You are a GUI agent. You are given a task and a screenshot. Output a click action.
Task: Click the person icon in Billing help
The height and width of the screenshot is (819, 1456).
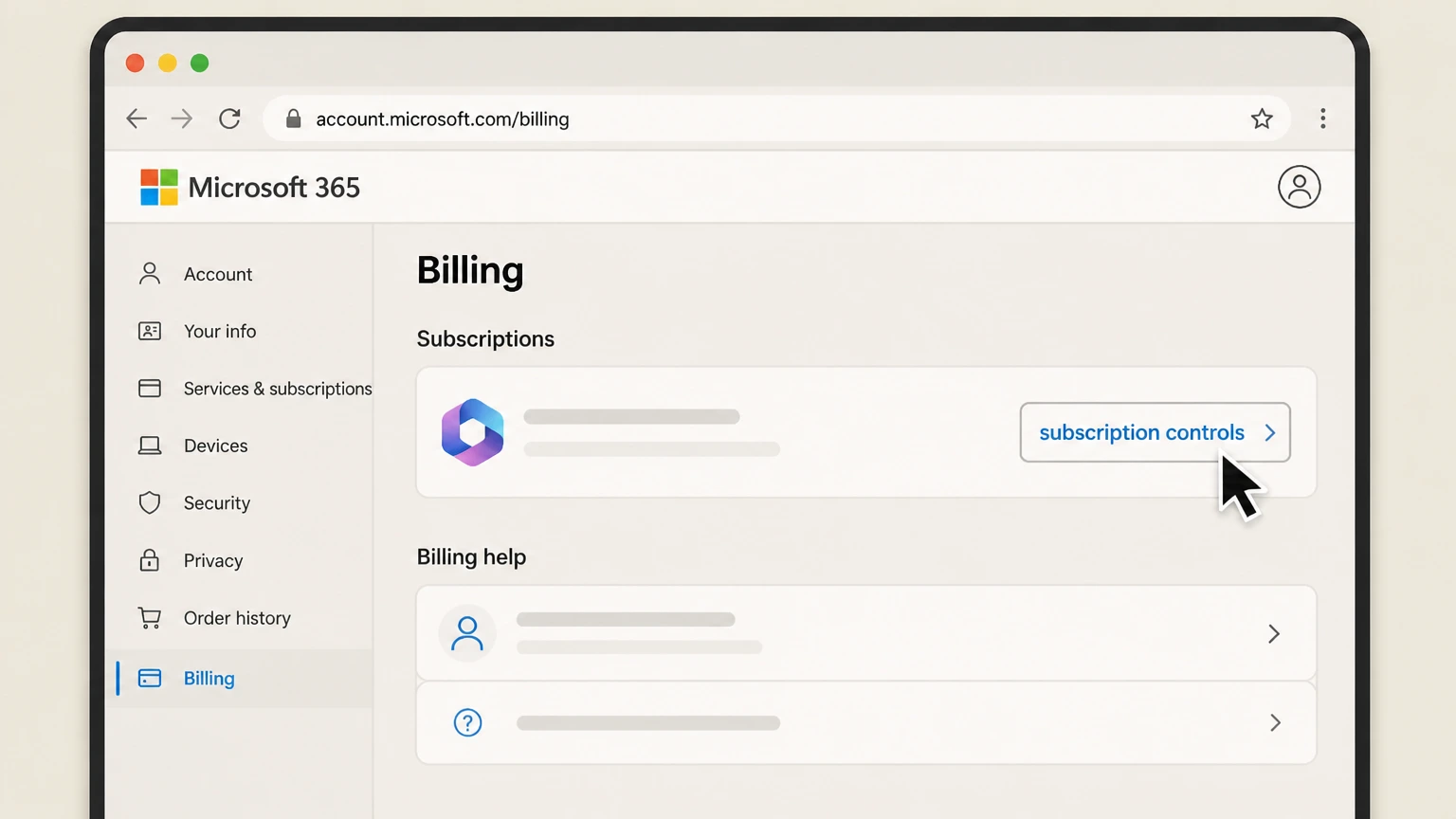pyautogui.click(x=467, y=633)
